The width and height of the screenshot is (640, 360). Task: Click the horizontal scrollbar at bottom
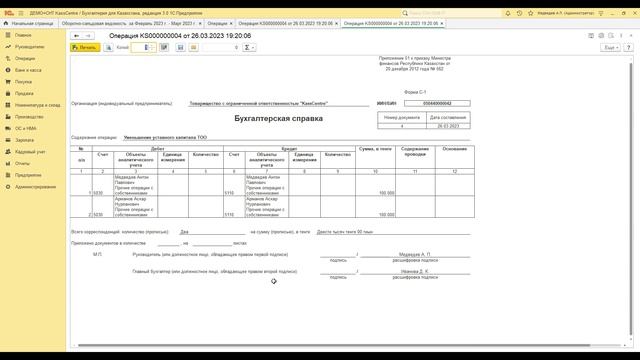pos(334,345)
